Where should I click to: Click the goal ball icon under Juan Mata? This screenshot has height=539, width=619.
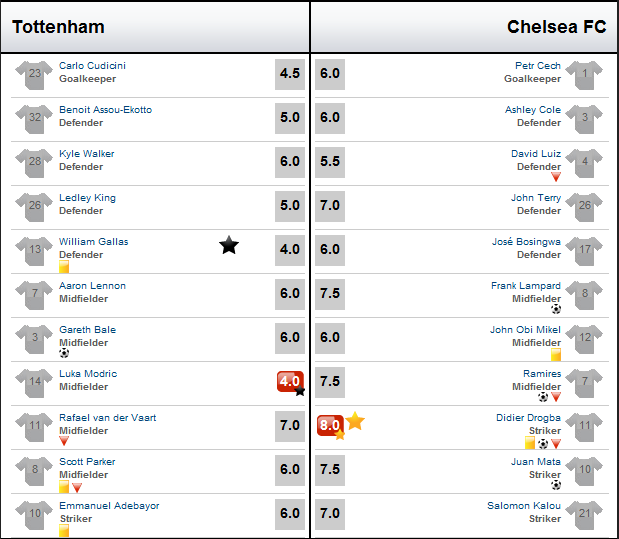coord(556,485)
